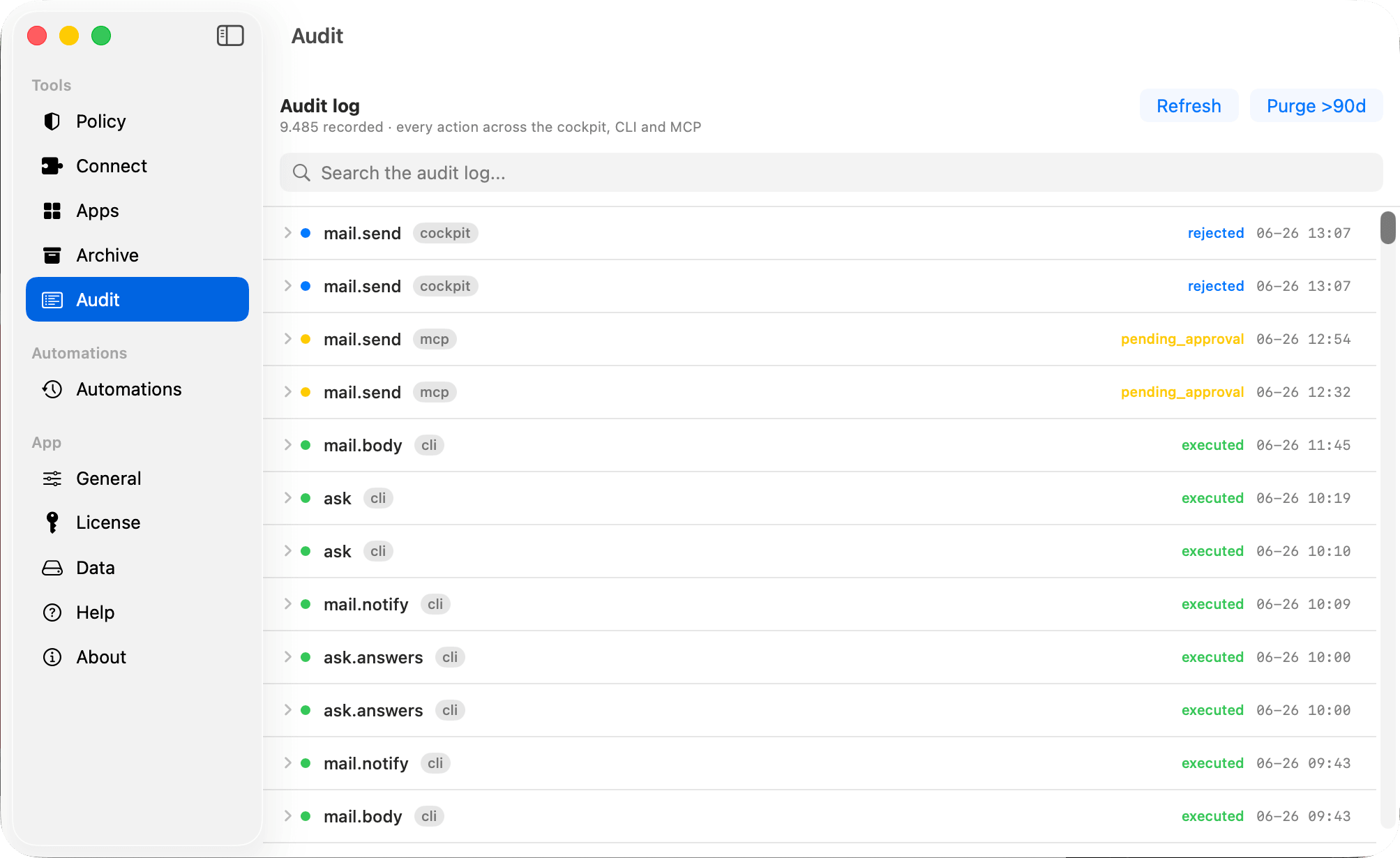The width and height of the screenshot is (1400, 858).
Task: Click the green dot on 10:19 ask row
Action: coord(306,498)
